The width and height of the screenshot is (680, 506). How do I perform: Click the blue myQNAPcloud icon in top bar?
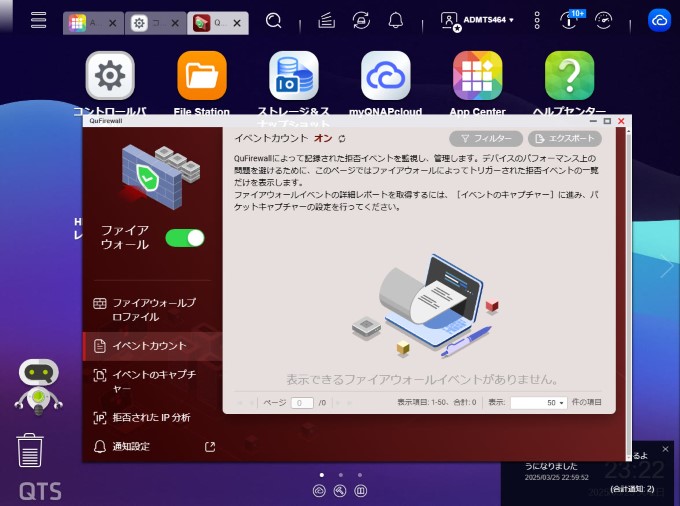pos(659,20)
